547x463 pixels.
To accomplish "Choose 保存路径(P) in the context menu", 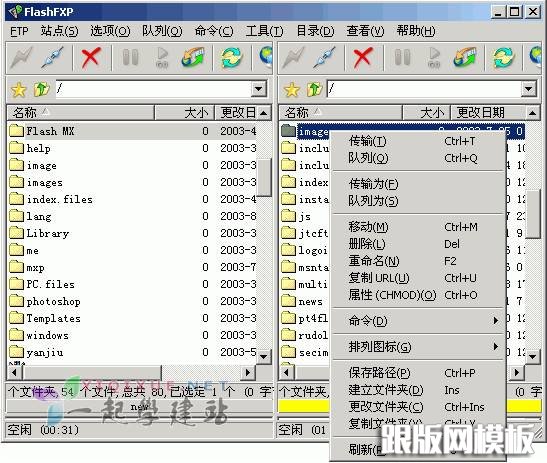I will (x=418, y=373).
